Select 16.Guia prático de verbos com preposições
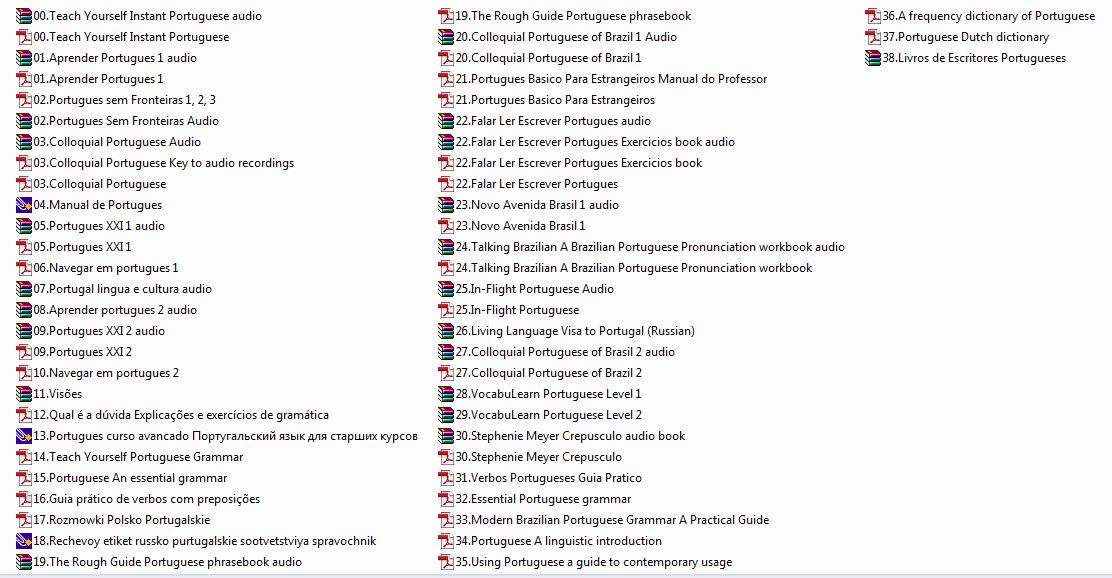Screen dimensions: 1112x578 (146, 499)
